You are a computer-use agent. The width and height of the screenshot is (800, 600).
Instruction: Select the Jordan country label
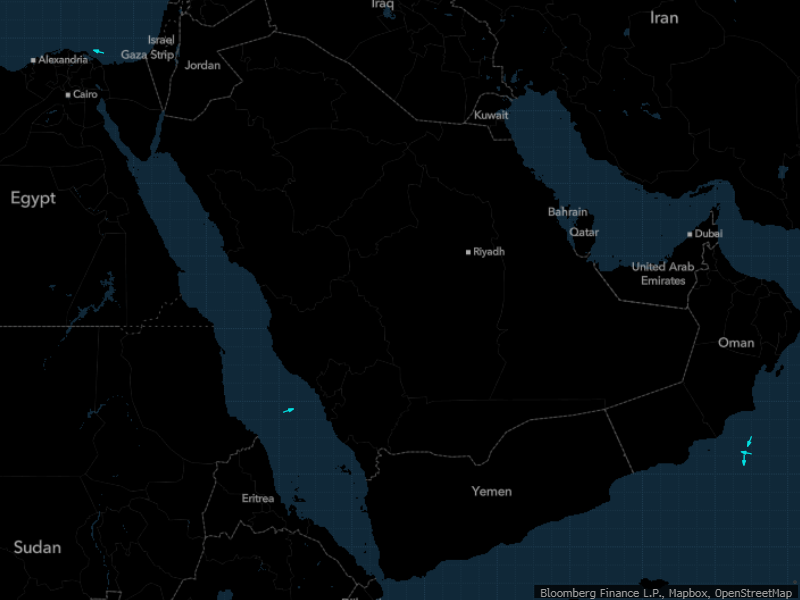[203, 65]
